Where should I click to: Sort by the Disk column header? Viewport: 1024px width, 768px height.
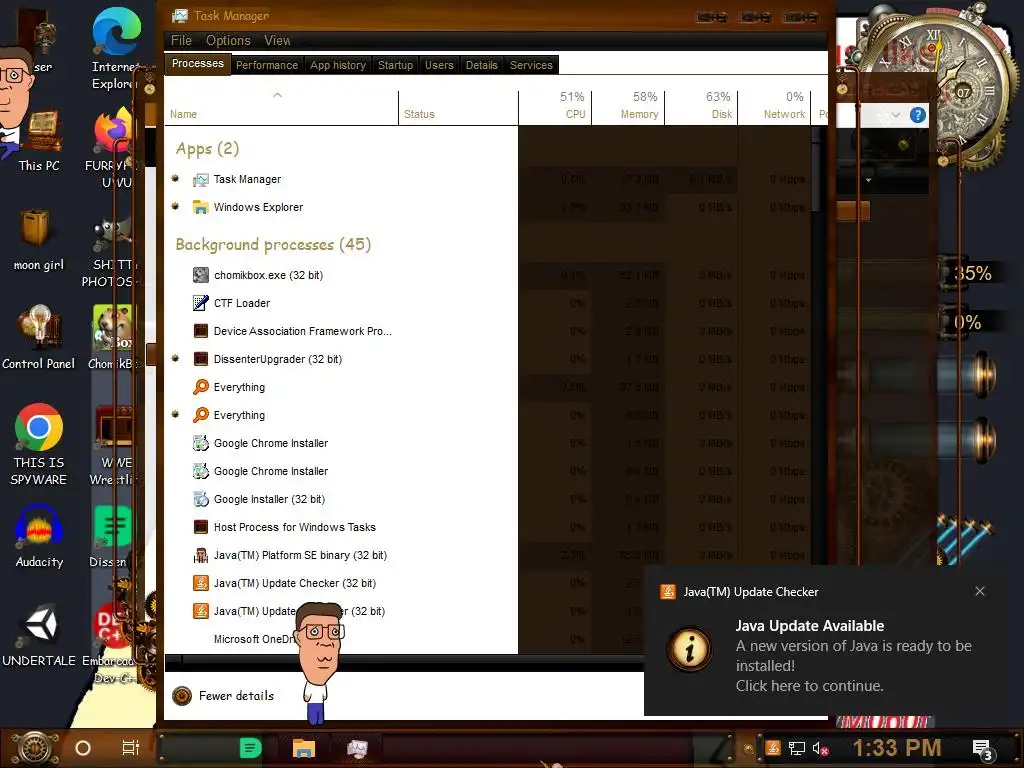coord(701,106)
